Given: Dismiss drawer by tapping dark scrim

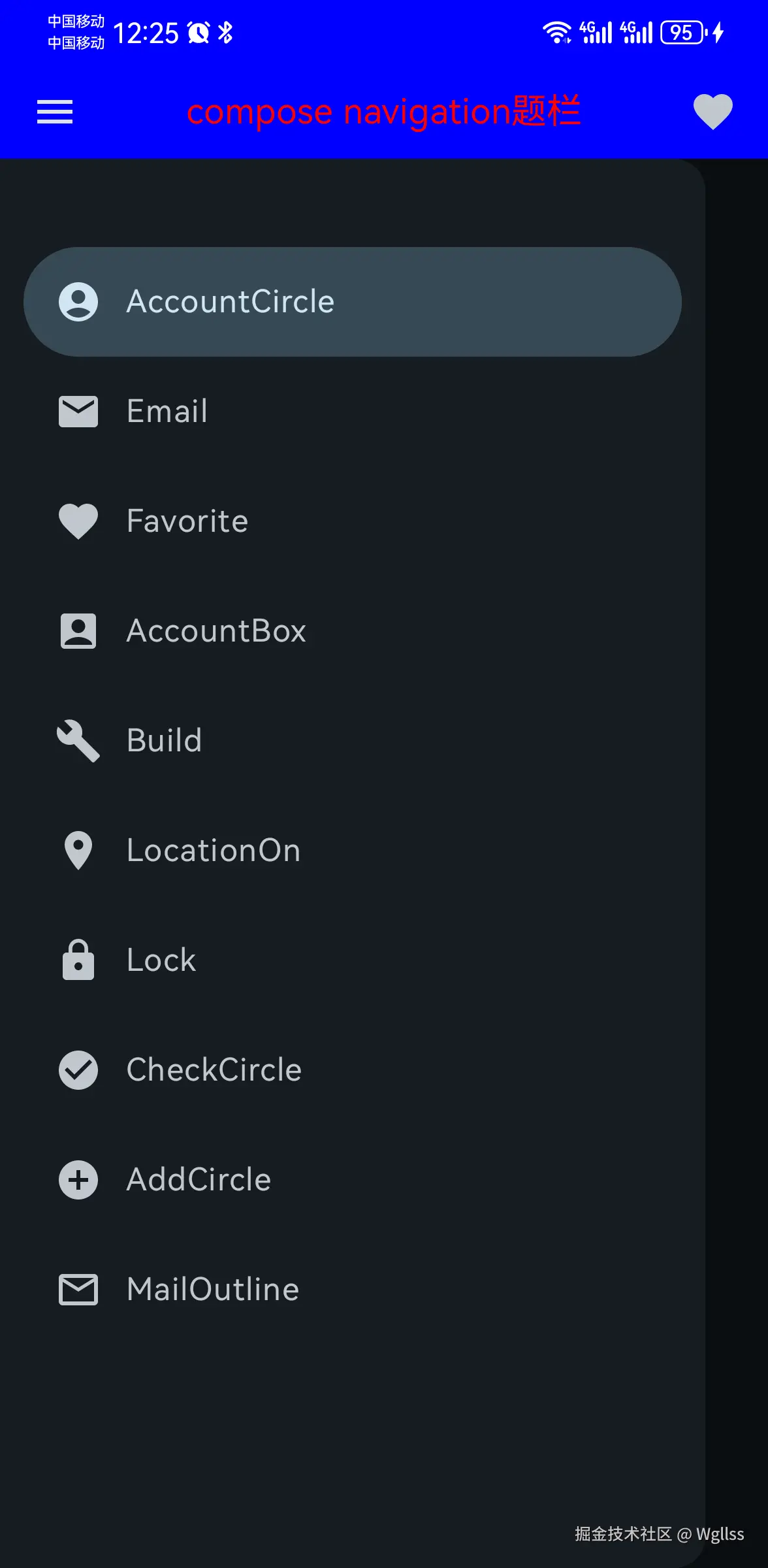Looking at the screenshot, I should point(738,784).
